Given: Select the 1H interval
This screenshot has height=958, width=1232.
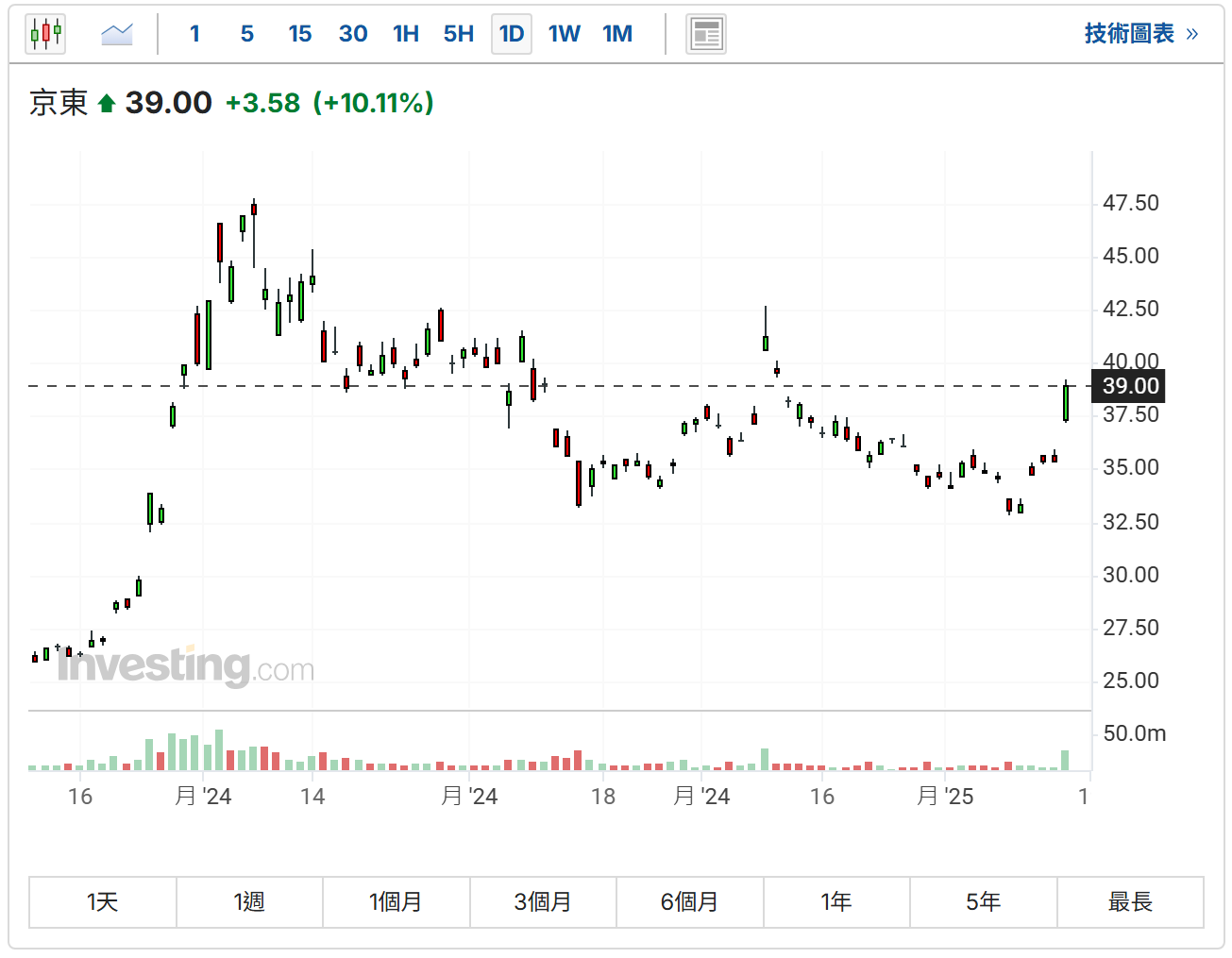Looking at the screenshot, I should [x=406, y=35].
